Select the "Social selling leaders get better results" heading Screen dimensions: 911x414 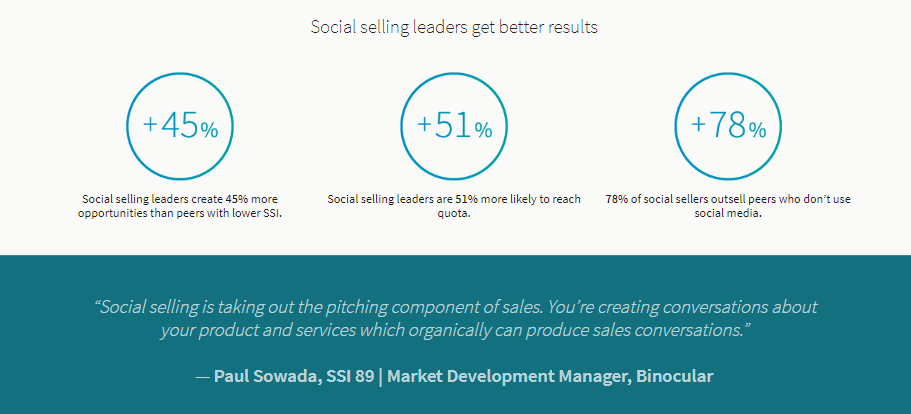pyautogui.click(x=454, y=27)
